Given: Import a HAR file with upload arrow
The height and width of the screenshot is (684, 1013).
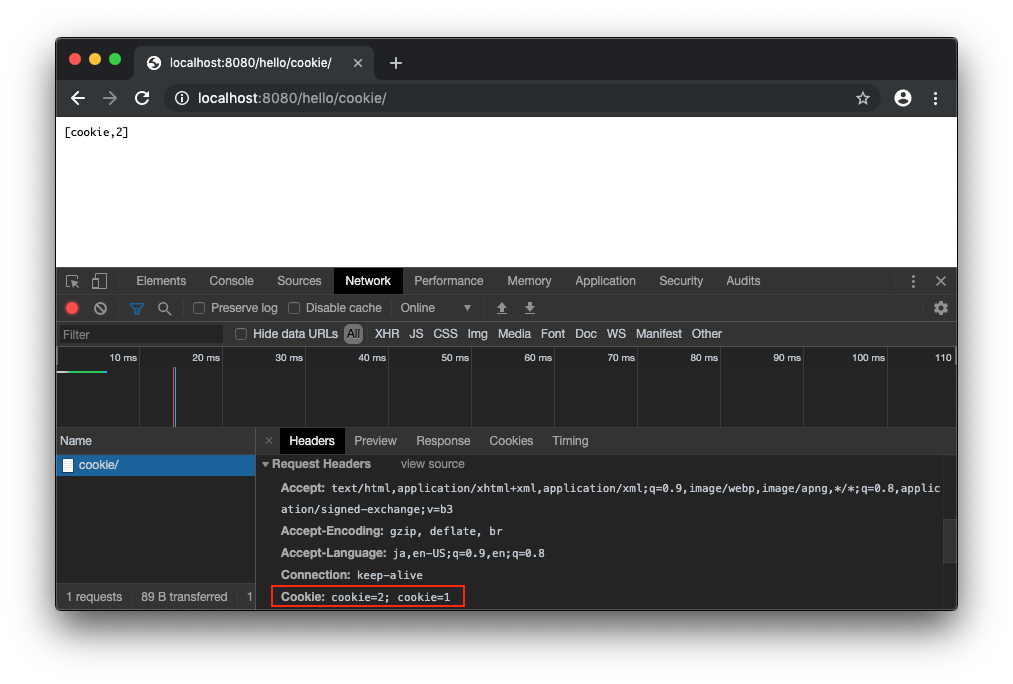Looking at the screenshot, I should coord(501,308).
